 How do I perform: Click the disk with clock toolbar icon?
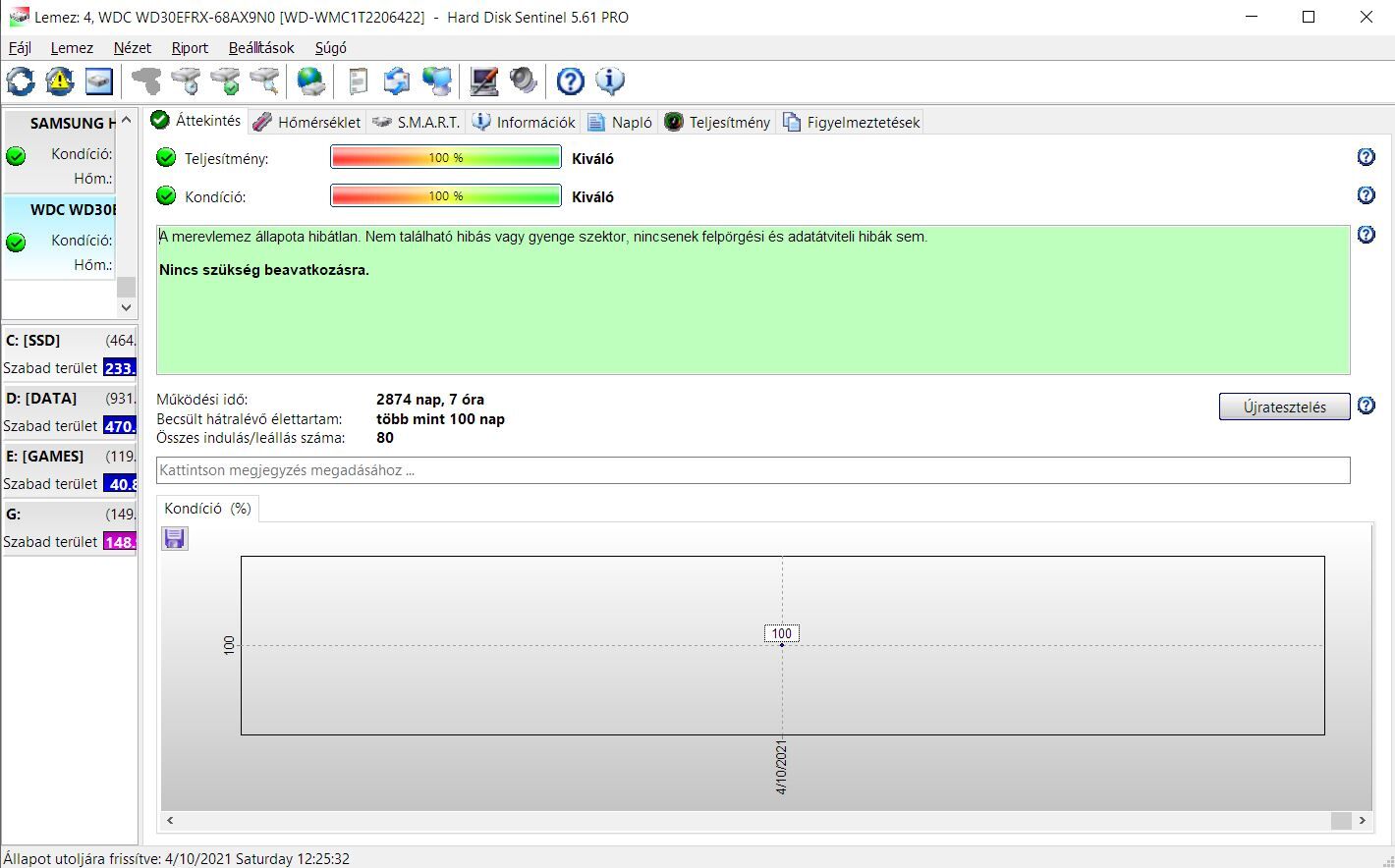(186, 81)
